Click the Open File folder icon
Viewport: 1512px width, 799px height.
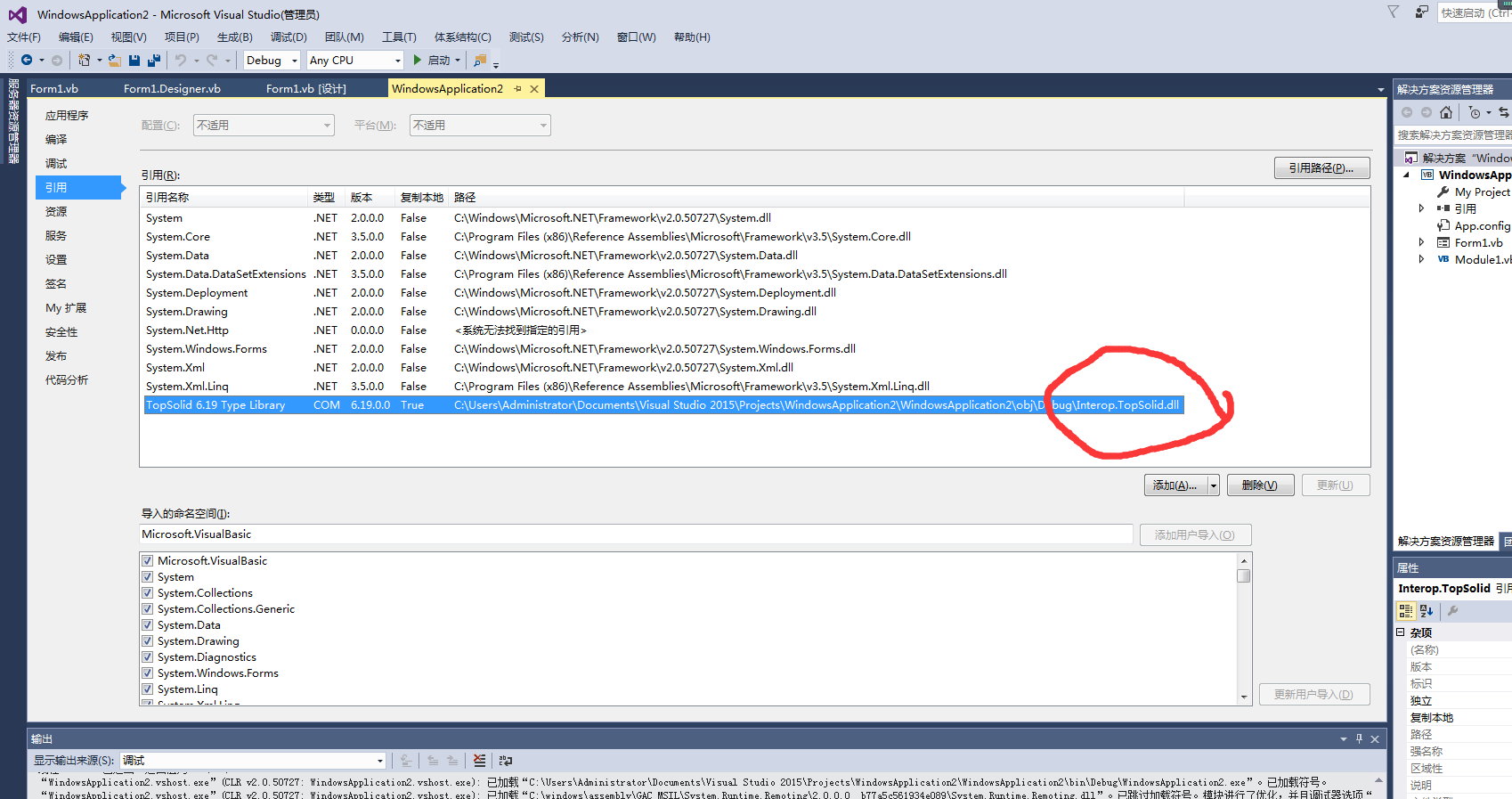(114, 60)
